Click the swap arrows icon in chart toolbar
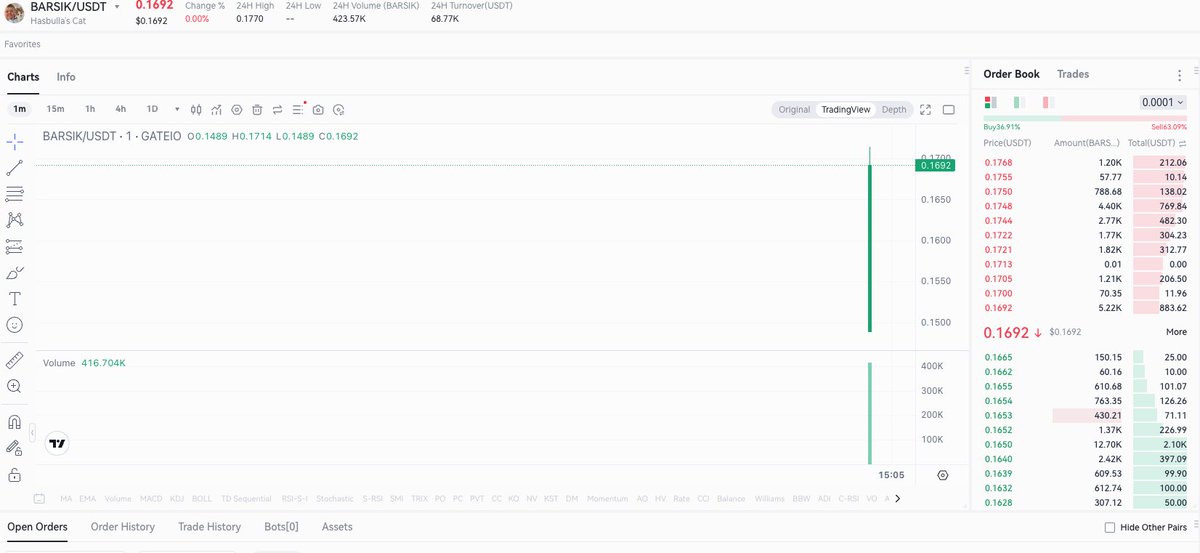 pos(277,110)
